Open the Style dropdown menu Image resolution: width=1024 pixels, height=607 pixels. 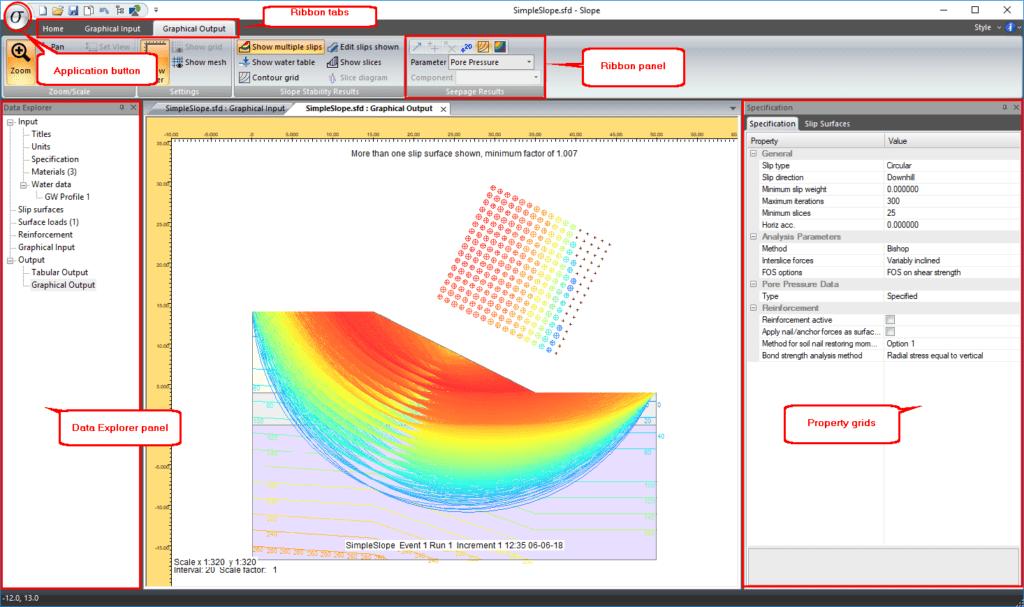point(987,27)
